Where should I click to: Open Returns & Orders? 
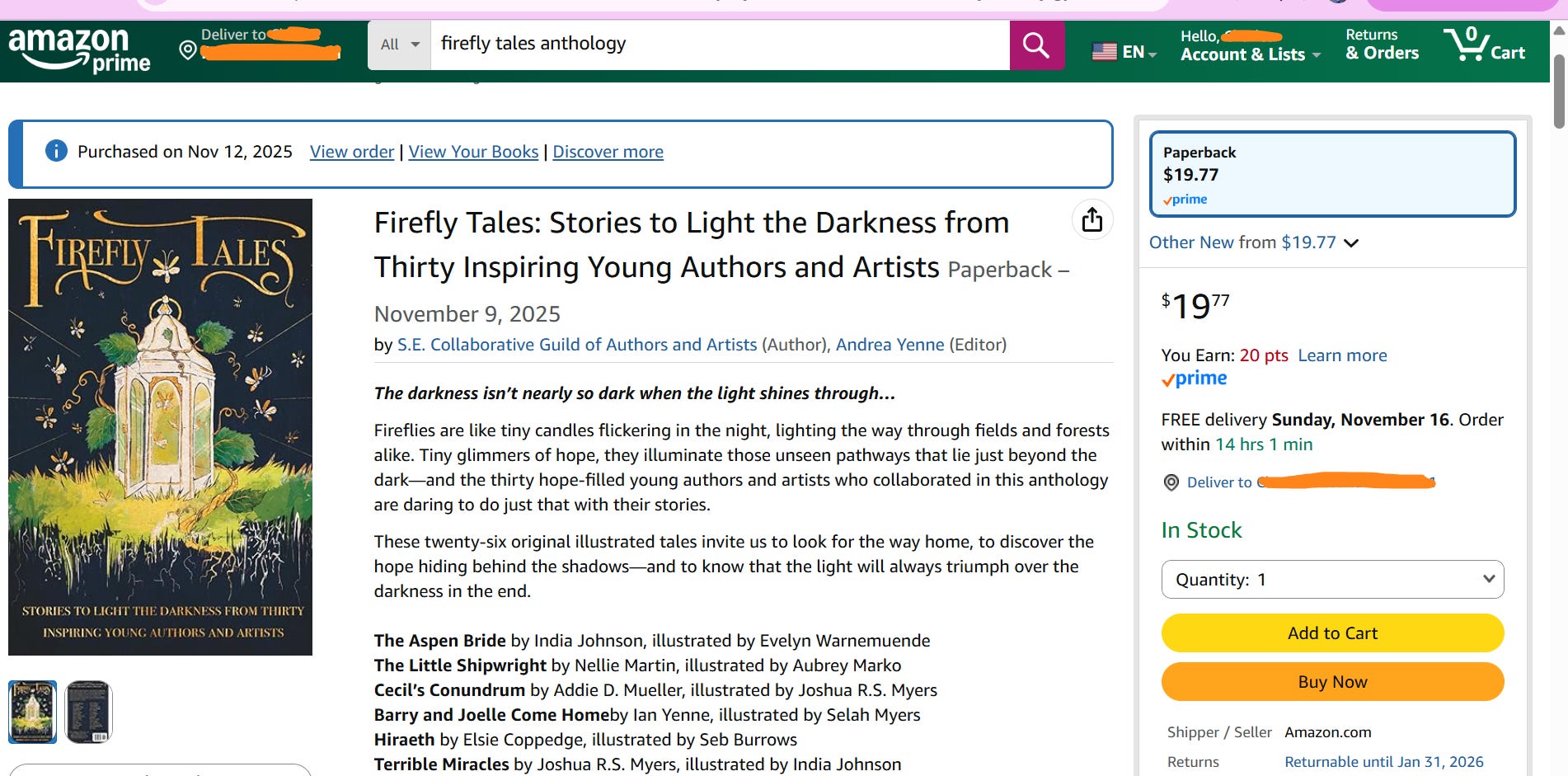coord(1382,45)
